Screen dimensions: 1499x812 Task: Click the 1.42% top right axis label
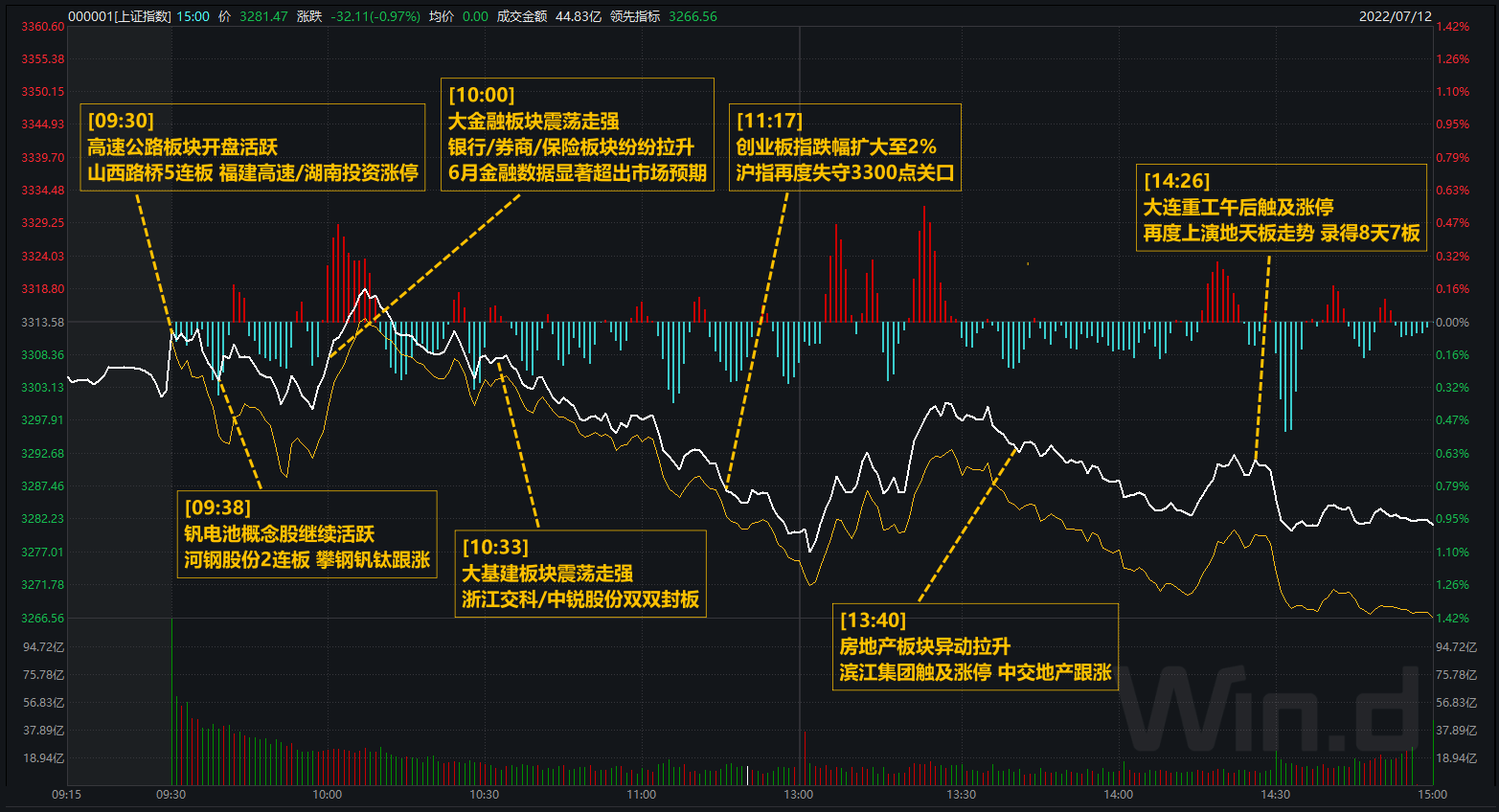point(1452,27)
